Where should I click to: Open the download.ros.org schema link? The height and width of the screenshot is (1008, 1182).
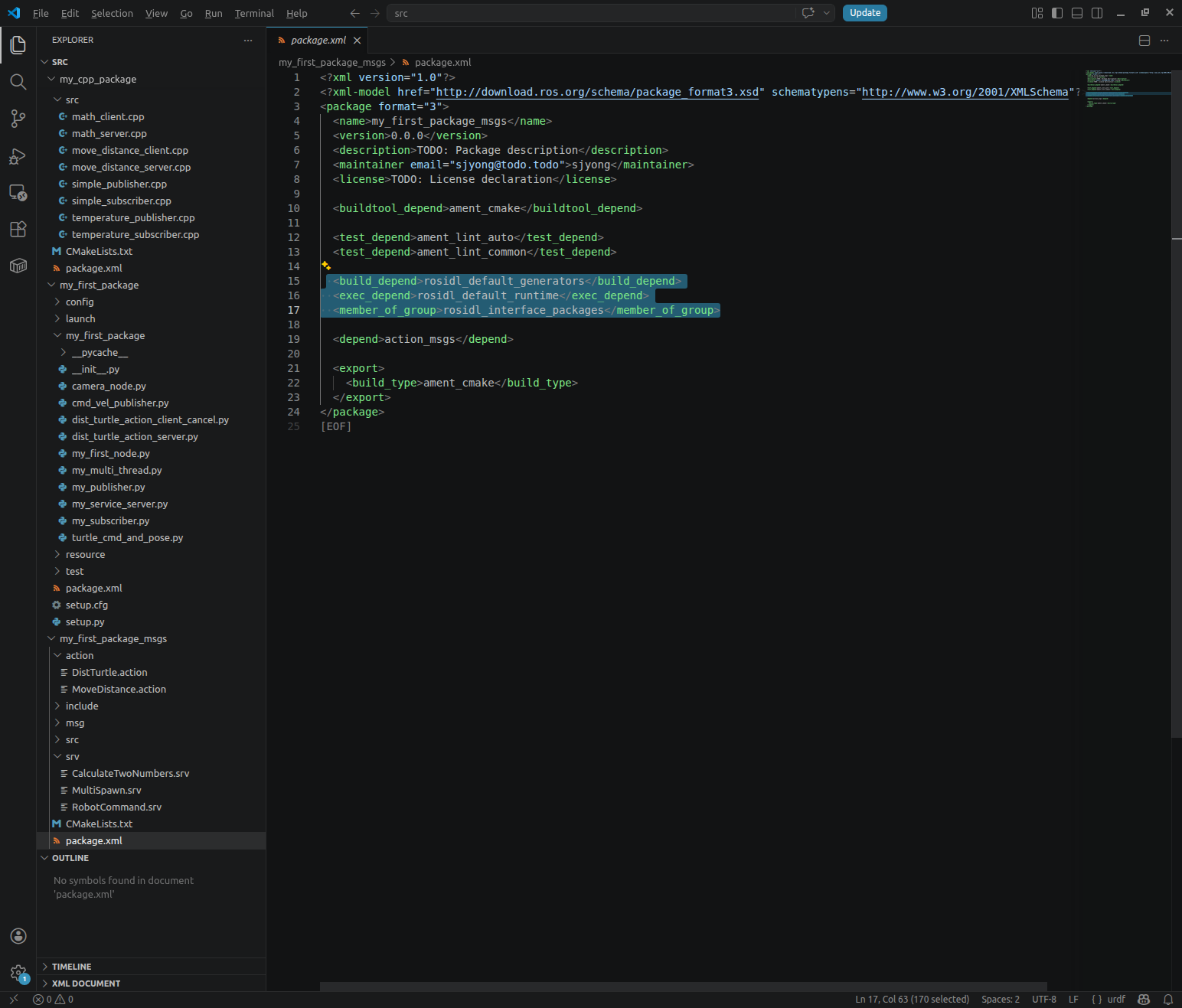[597, 92]
